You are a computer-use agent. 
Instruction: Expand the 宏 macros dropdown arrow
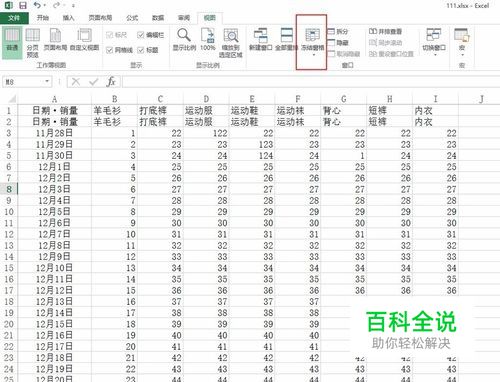463,55
